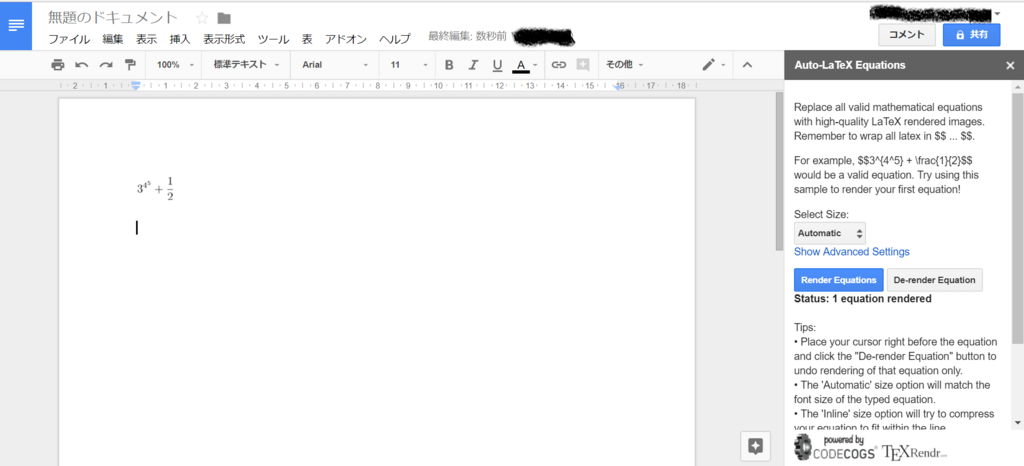Viewport: 1024px width, 466px height.
Task: Toggle underline formatting
Action: 497,65
